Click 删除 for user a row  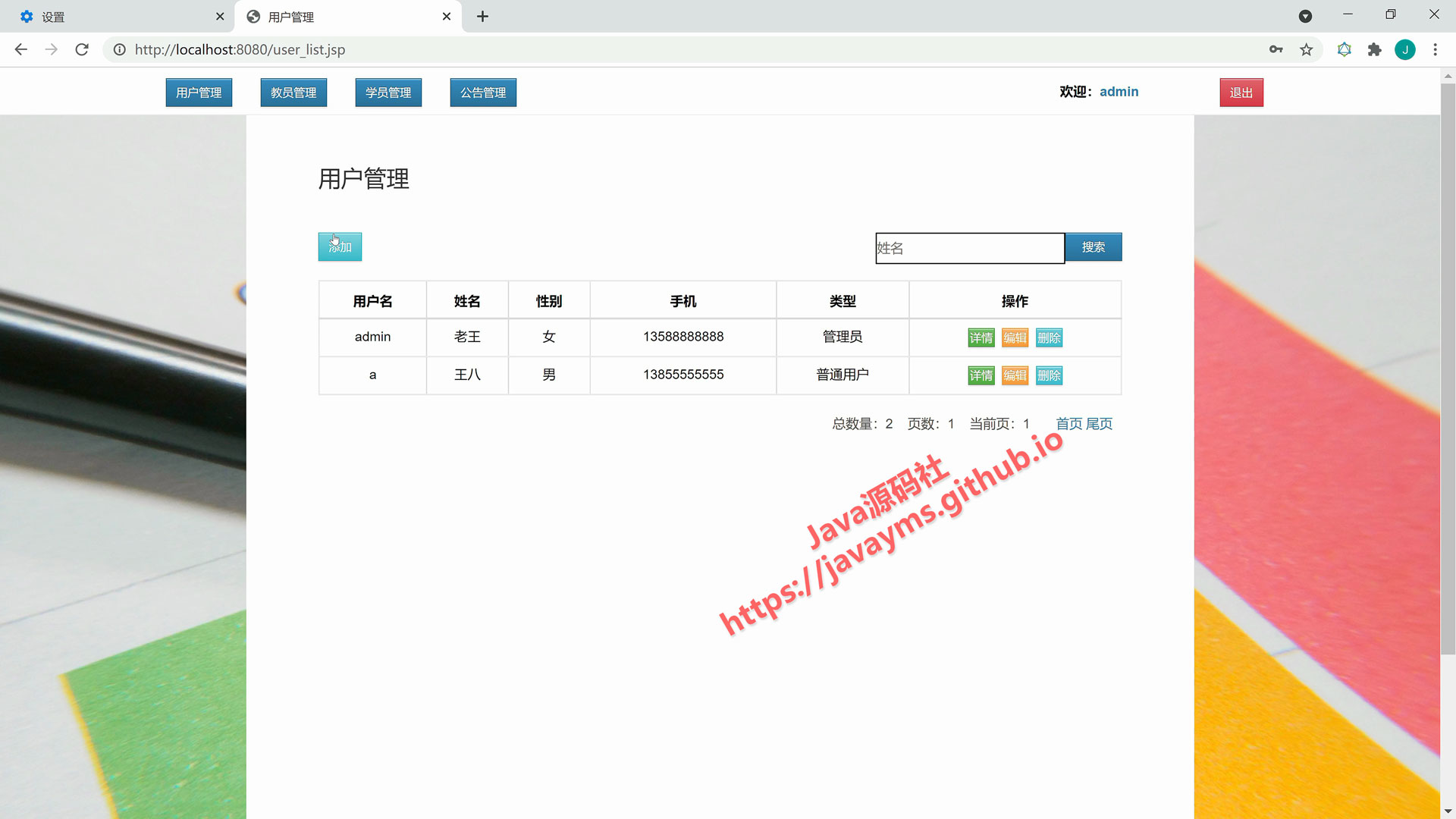point(1049,375)
